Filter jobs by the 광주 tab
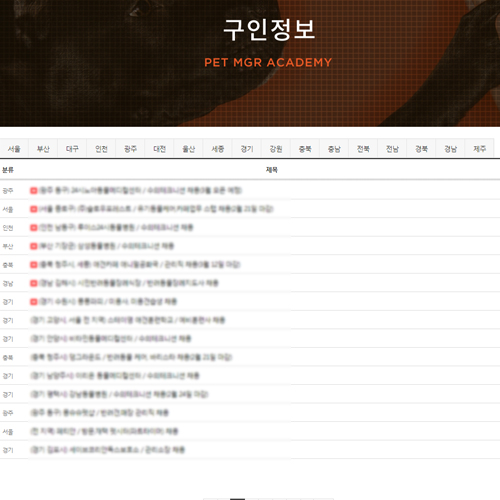 pyautogui.click(x=130, y=149)
